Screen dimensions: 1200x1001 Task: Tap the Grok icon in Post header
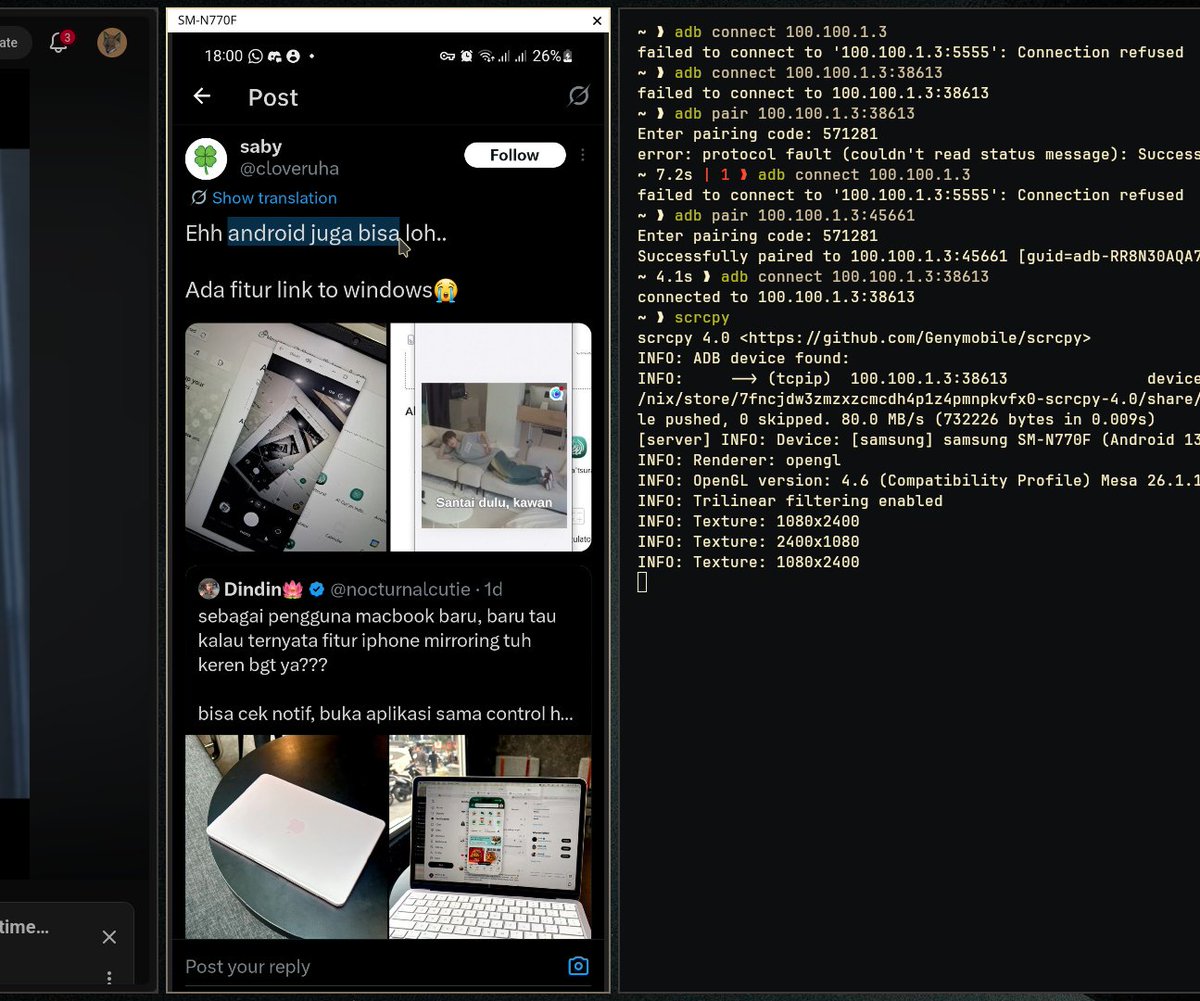coord(578,96)
